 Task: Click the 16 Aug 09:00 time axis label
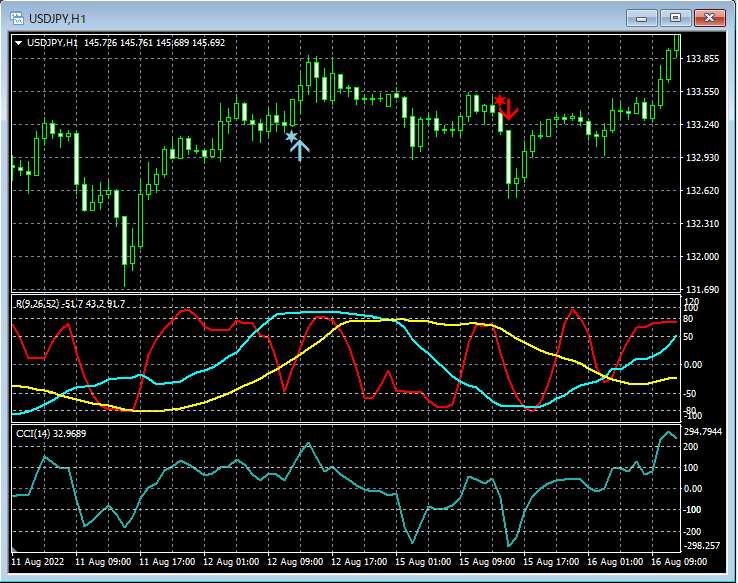pos(682,562)
